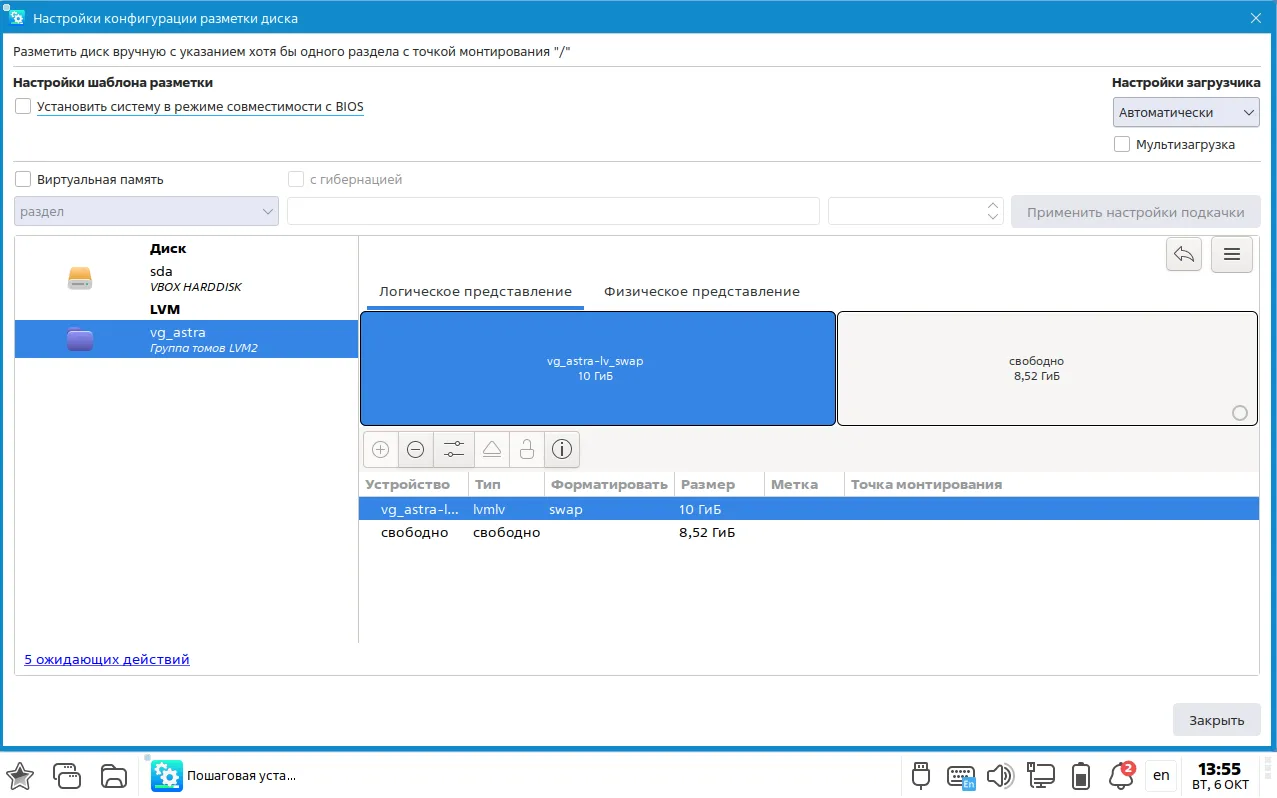1277x798 pixels.
Task: Click the remove partition (minus) icon
Action: [x=415, y=450]
